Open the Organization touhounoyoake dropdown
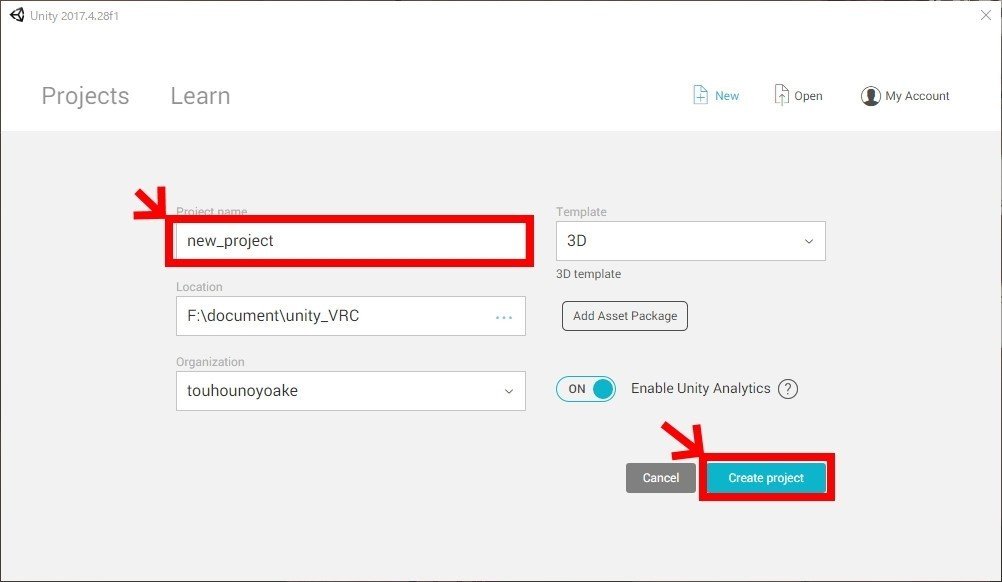Image resolution: width=1002 pixels, height=582 pixels. 351,391
